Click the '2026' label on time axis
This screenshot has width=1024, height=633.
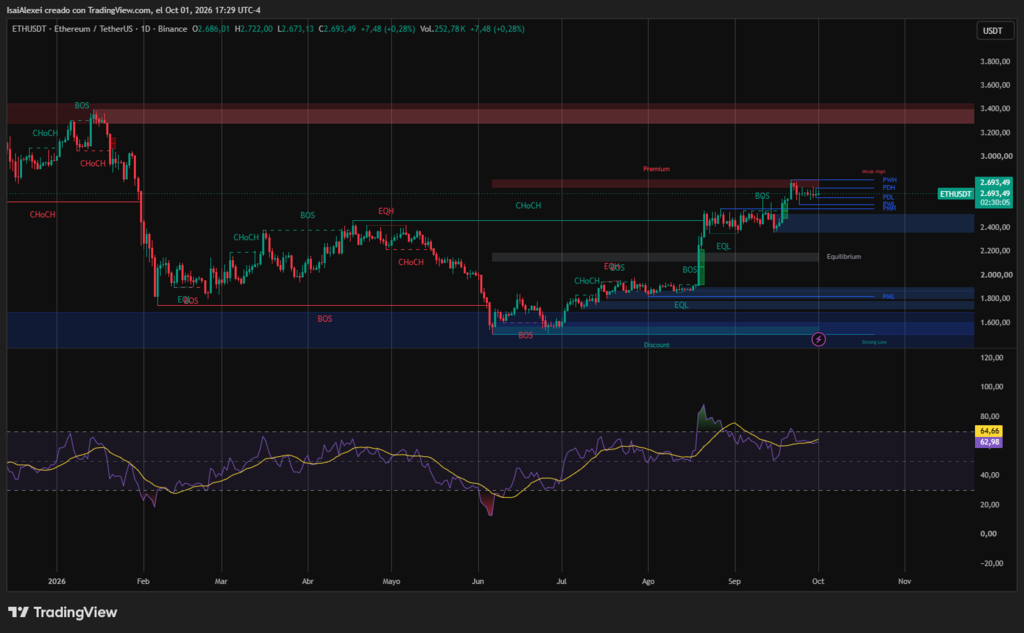[57, 581]
